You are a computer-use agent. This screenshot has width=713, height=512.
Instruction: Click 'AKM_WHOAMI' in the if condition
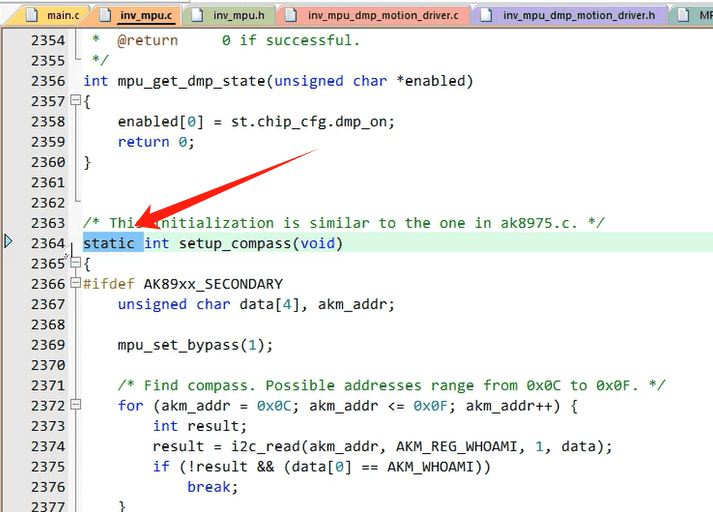(430, 467)
